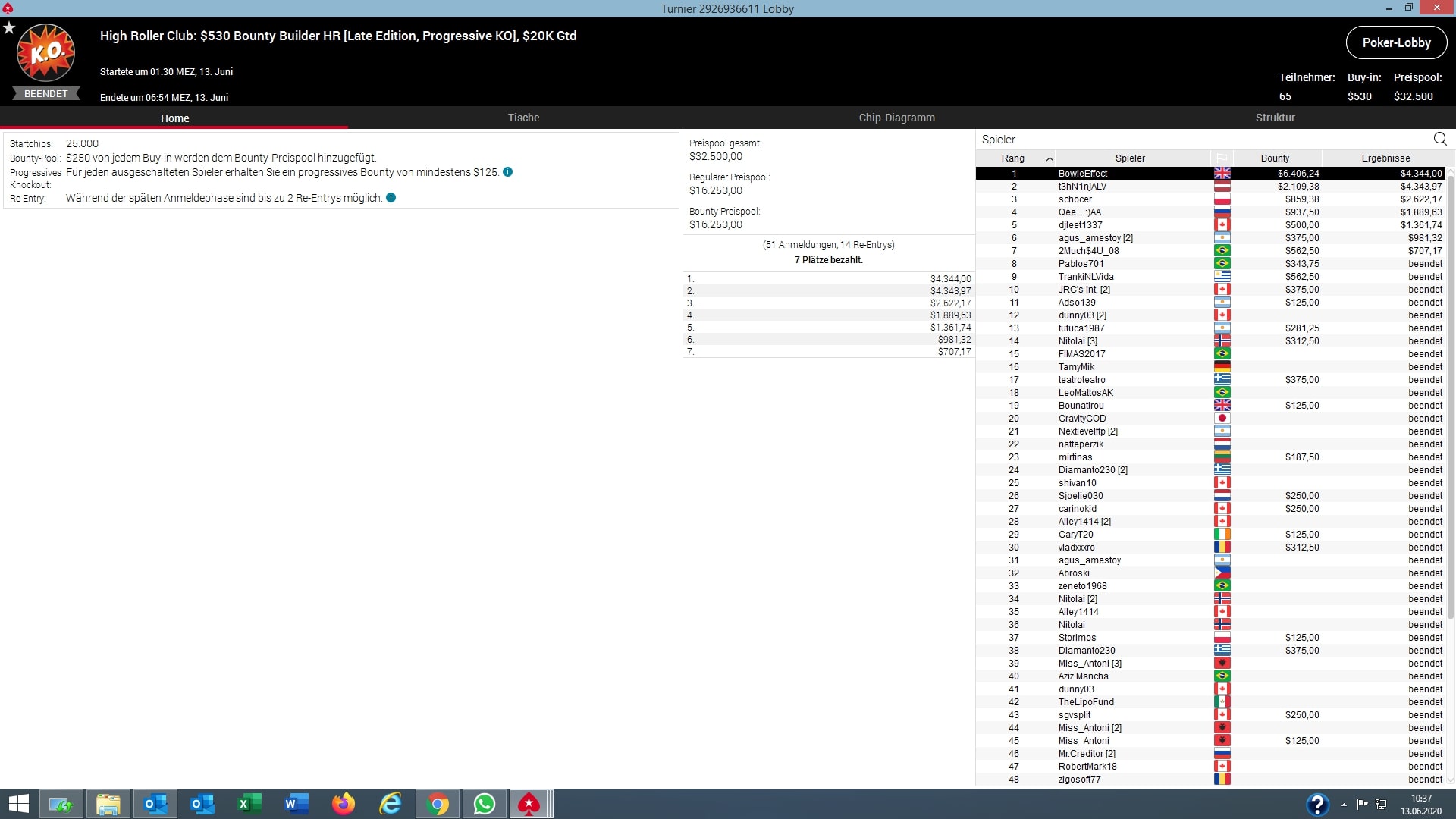Click the K.O. tournament logo
The height and width of the screenshot is (819, 1456).
coord(45,53)
